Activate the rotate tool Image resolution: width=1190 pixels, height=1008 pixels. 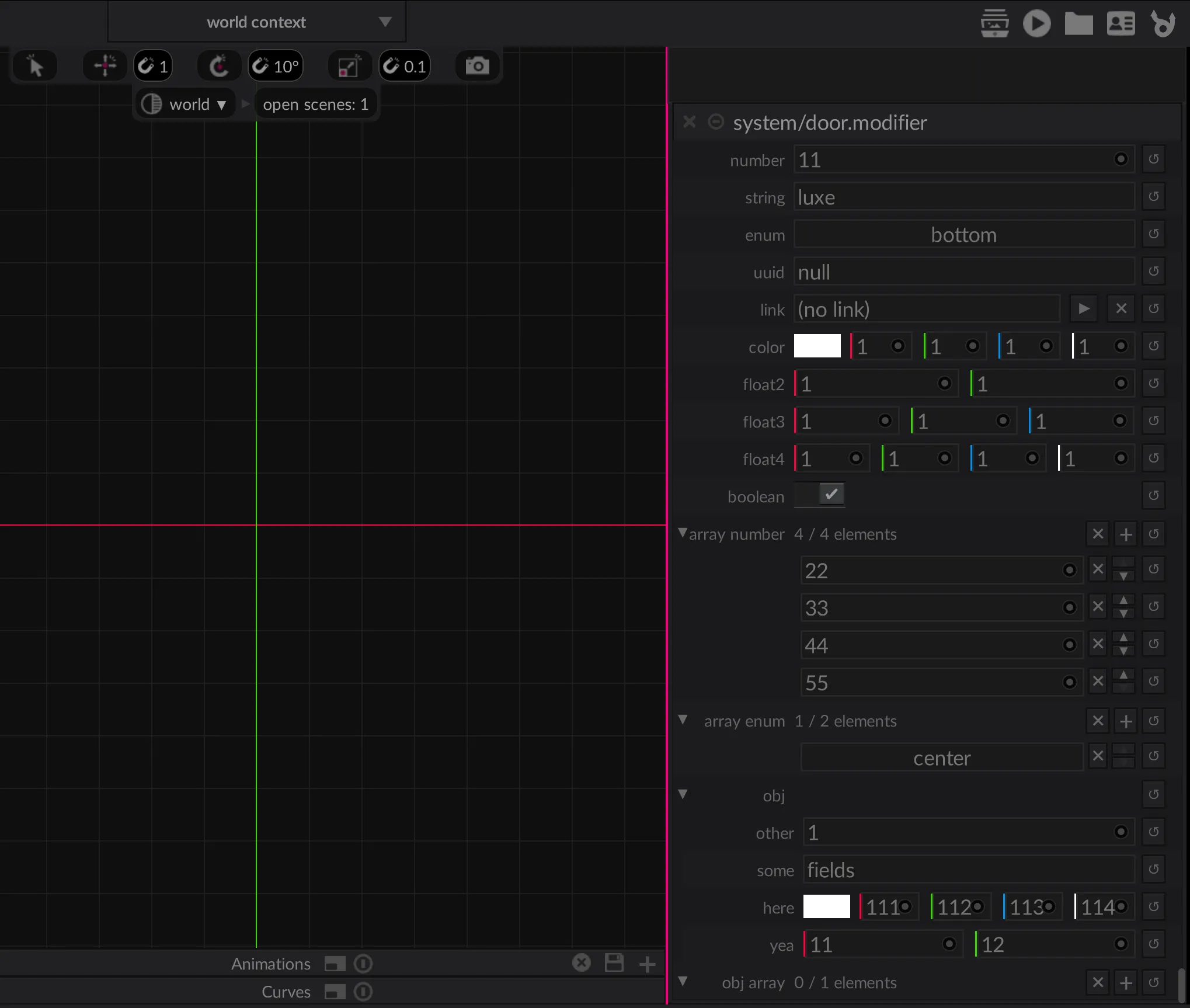coord(219,66)
